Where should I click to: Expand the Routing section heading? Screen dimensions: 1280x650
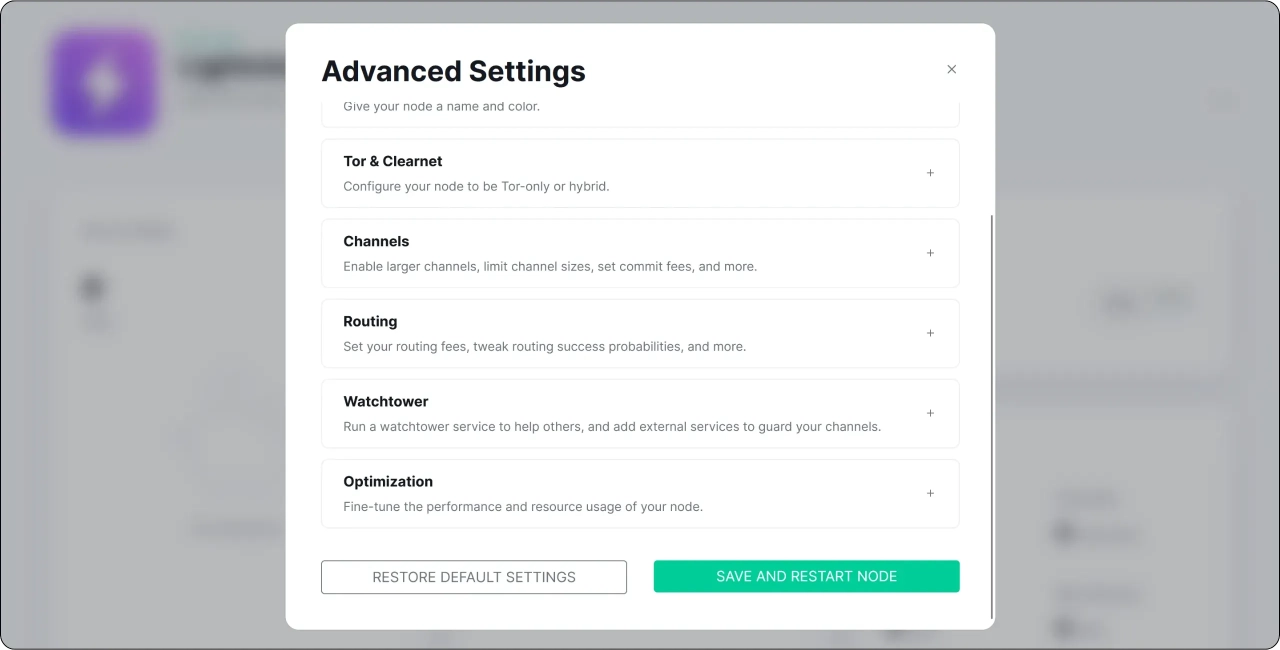tap(370, 321)
